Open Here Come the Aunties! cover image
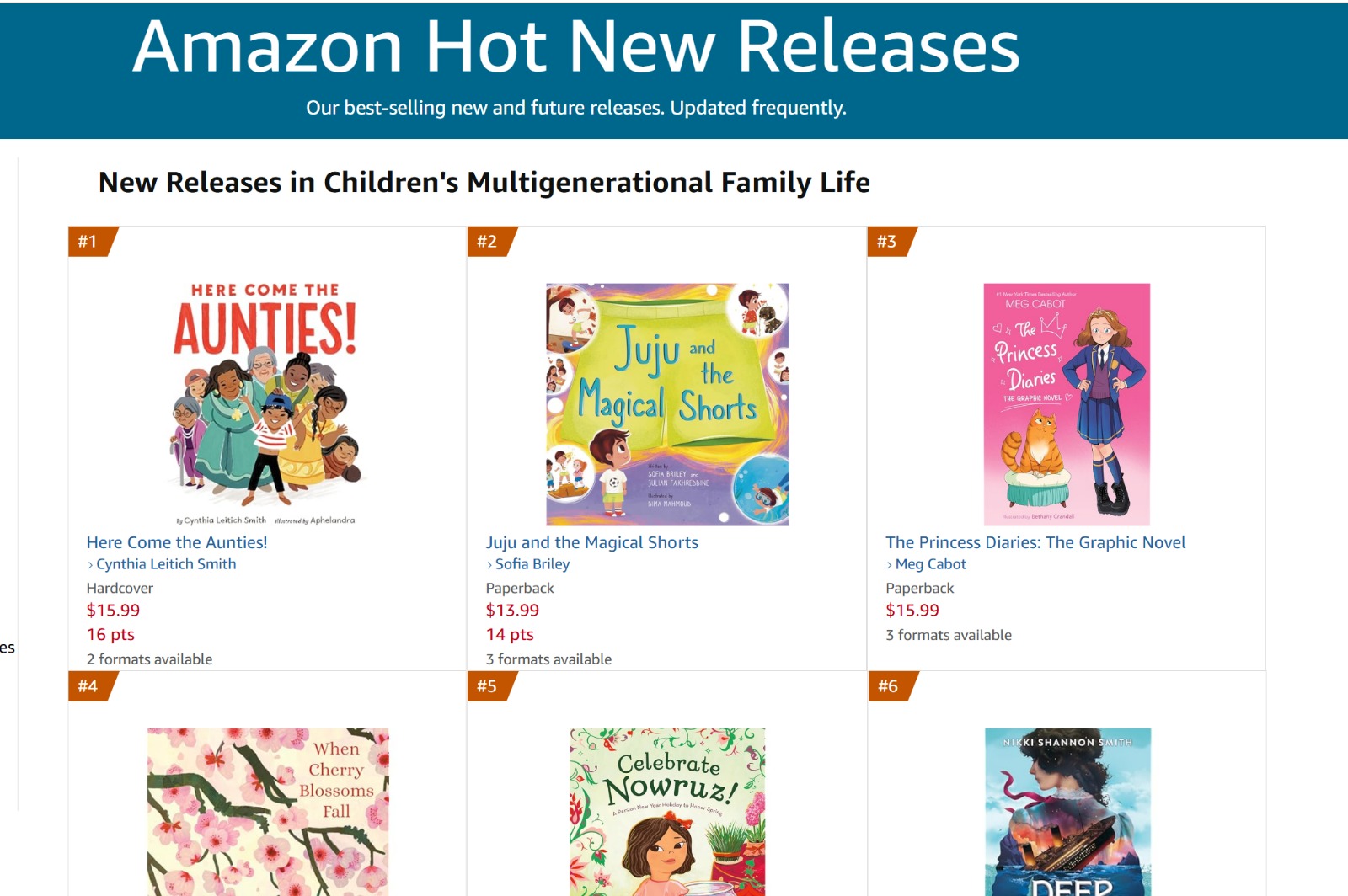Viewport: 1348px width, 896px height. [x=266, y=404]
